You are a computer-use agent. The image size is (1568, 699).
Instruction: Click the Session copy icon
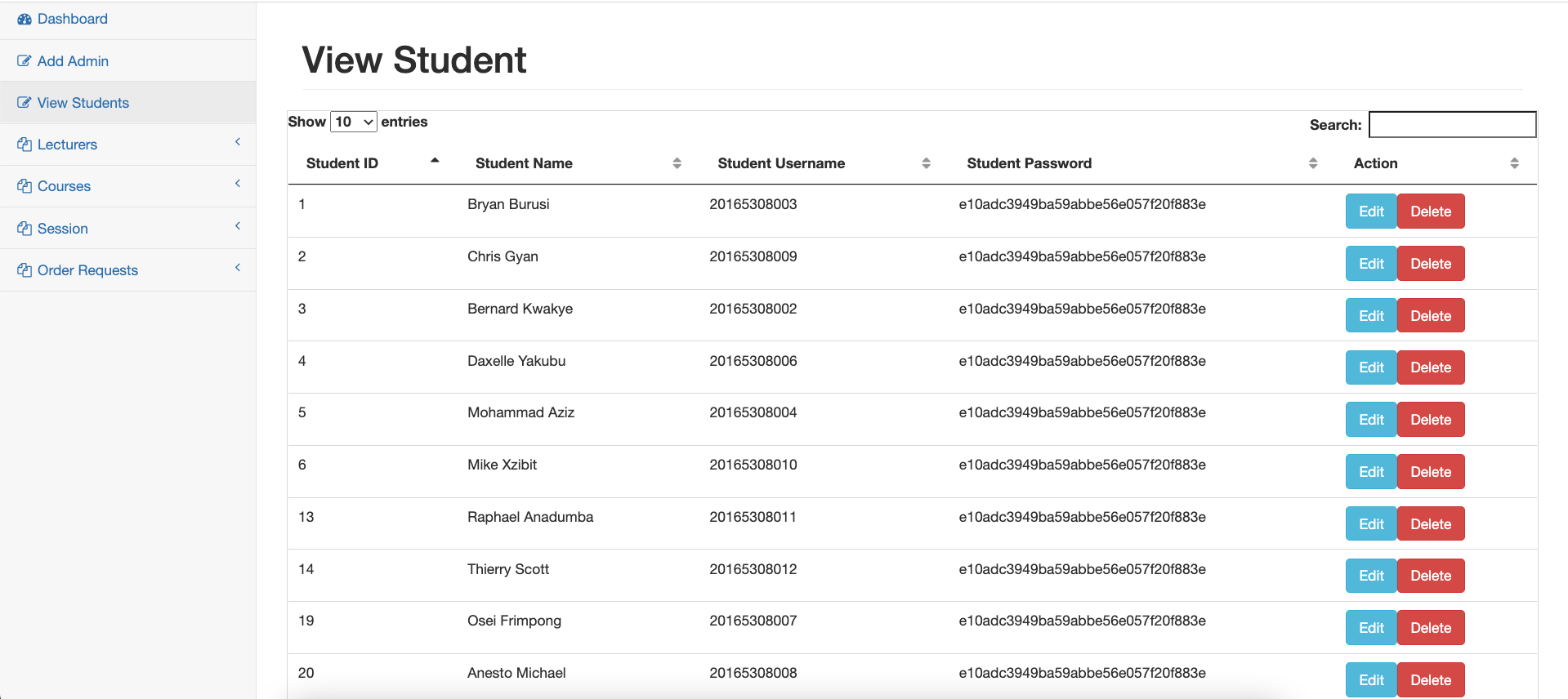click(x=25, y=229)
